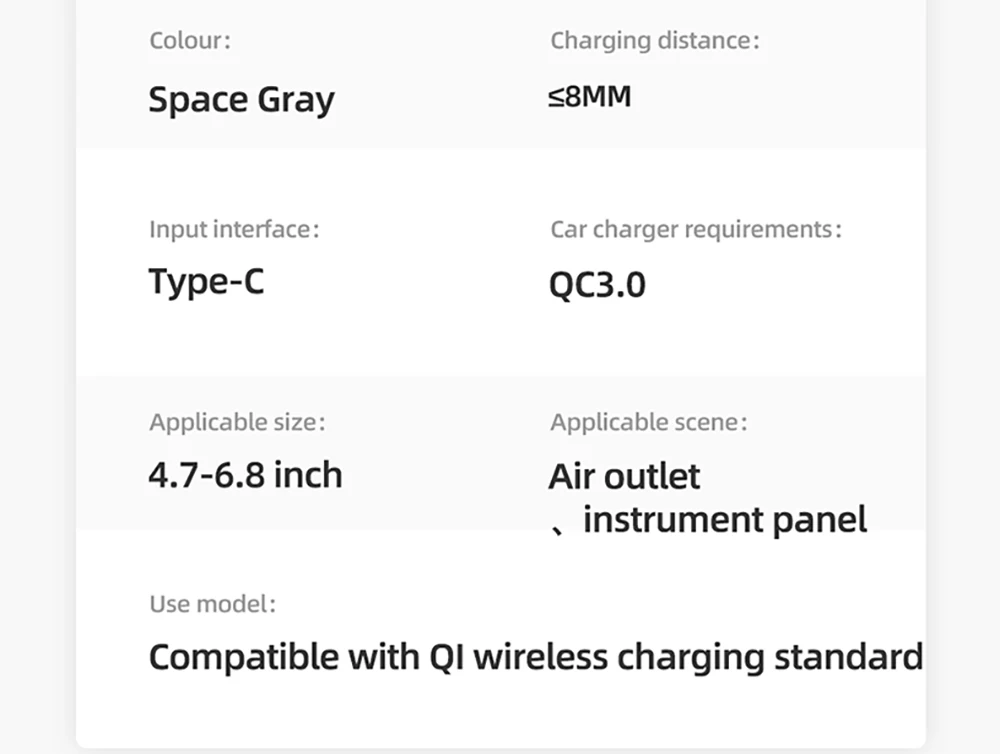The height and width of the screenshot is (754, 1000).
Task: Select the "QC3.0" requirement value
Action: click(597, 285)
